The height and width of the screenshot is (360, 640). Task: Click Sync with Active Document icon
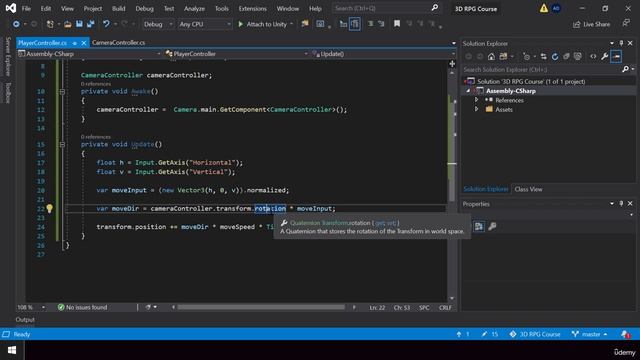tap(543, 57)
